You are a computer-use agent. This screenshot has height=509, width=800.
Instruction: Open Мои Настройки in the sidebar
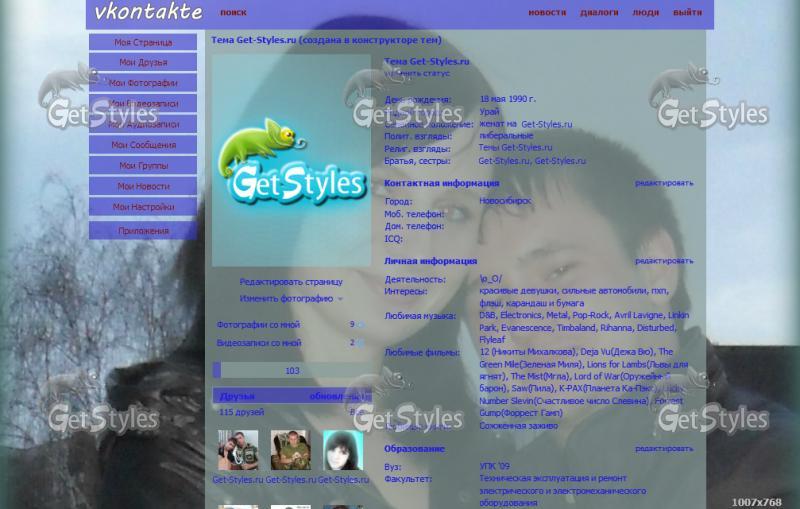click(x=143, y=207)
